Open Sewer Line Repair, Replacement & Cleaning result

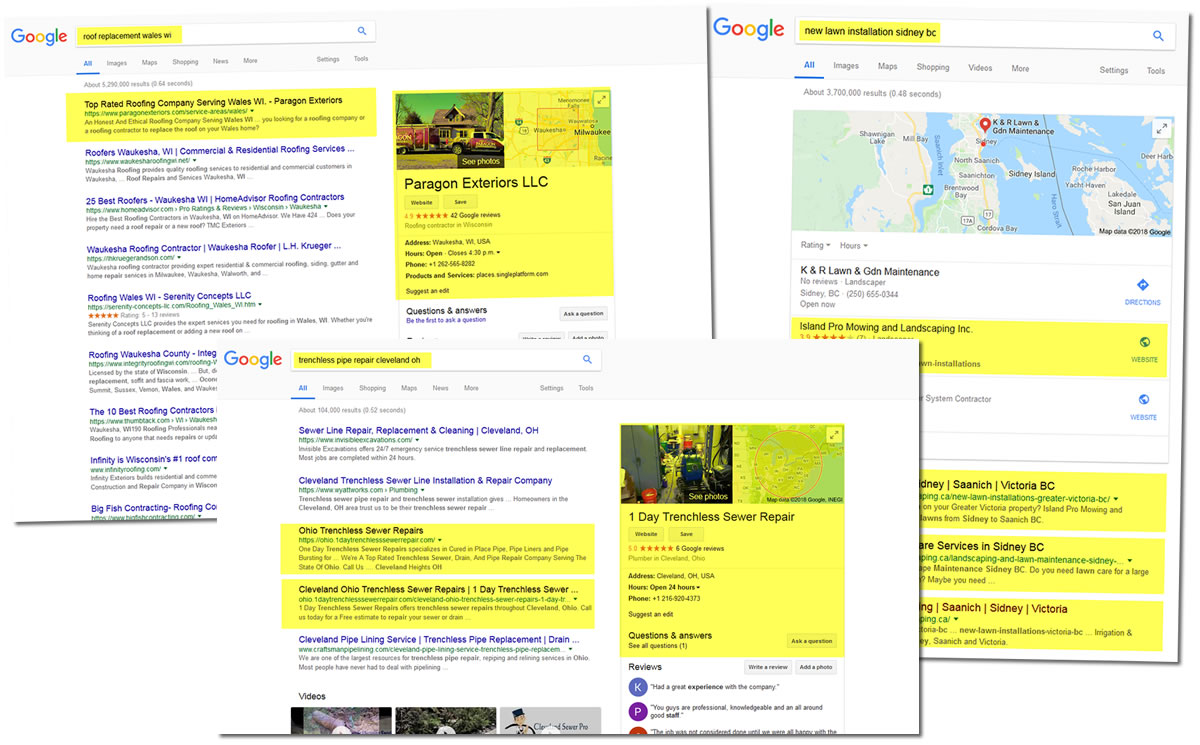coord(418,430)
